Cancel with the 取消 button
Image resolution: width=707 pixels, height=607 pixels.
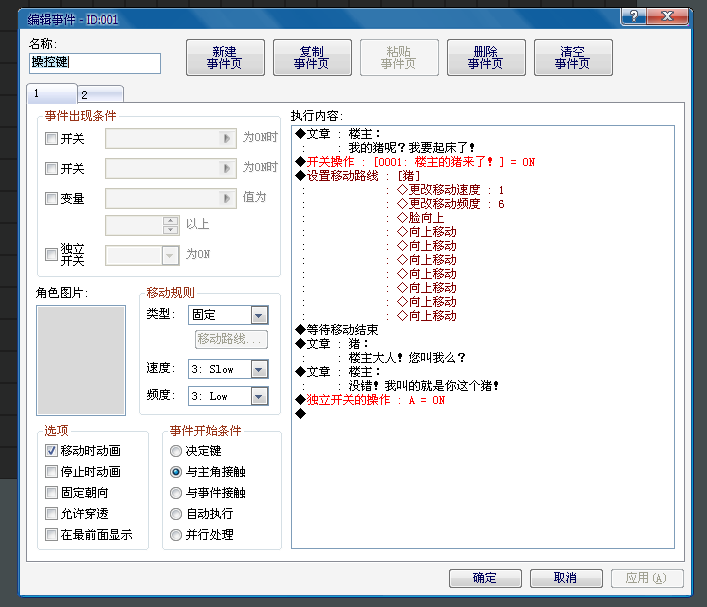566,578
